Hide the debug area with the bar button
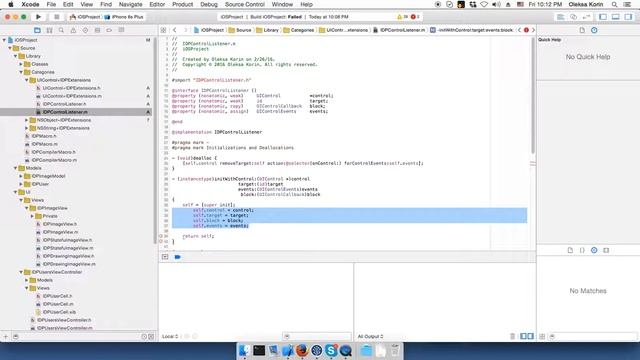The image size is (640, 360). point(165,257)
